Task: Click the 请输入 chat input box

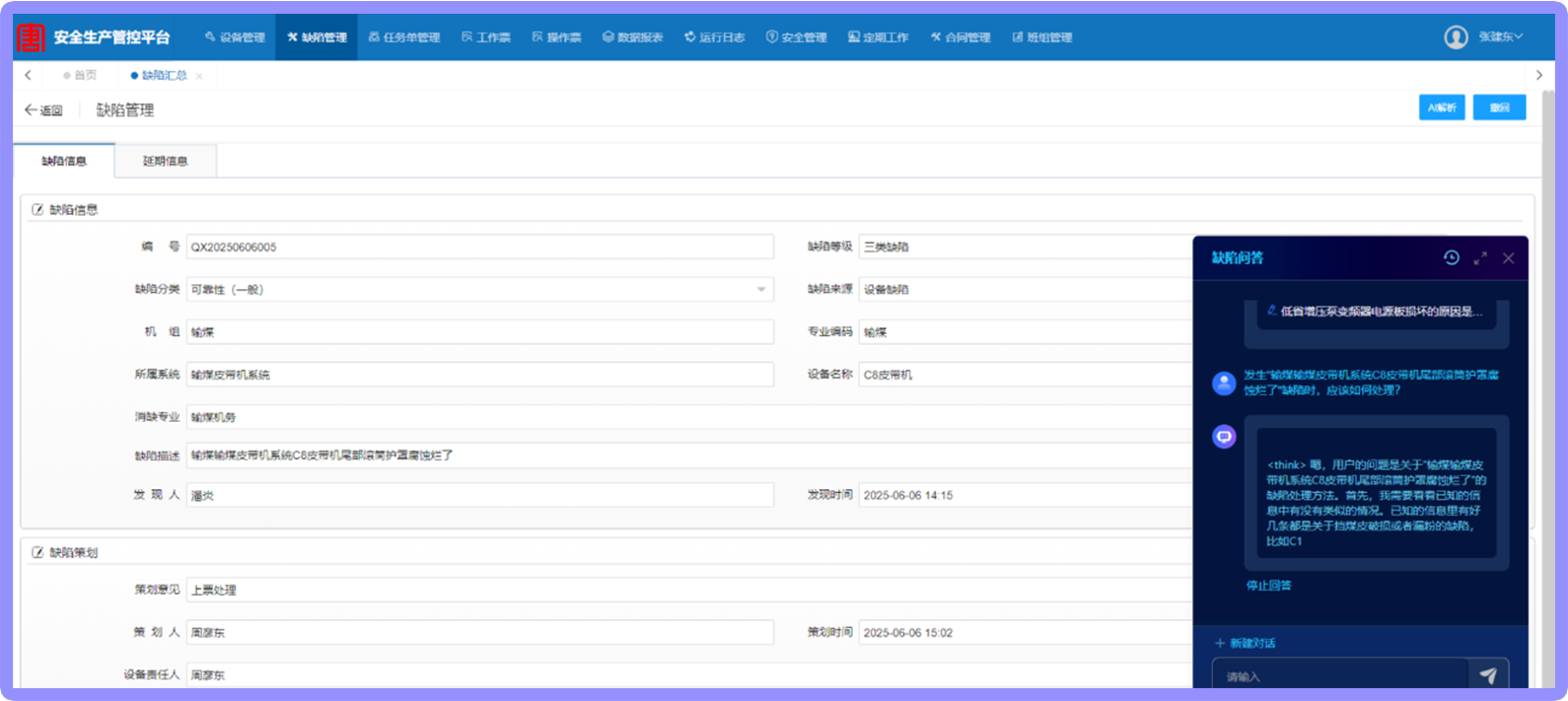Action: [x=1341, y=675]
